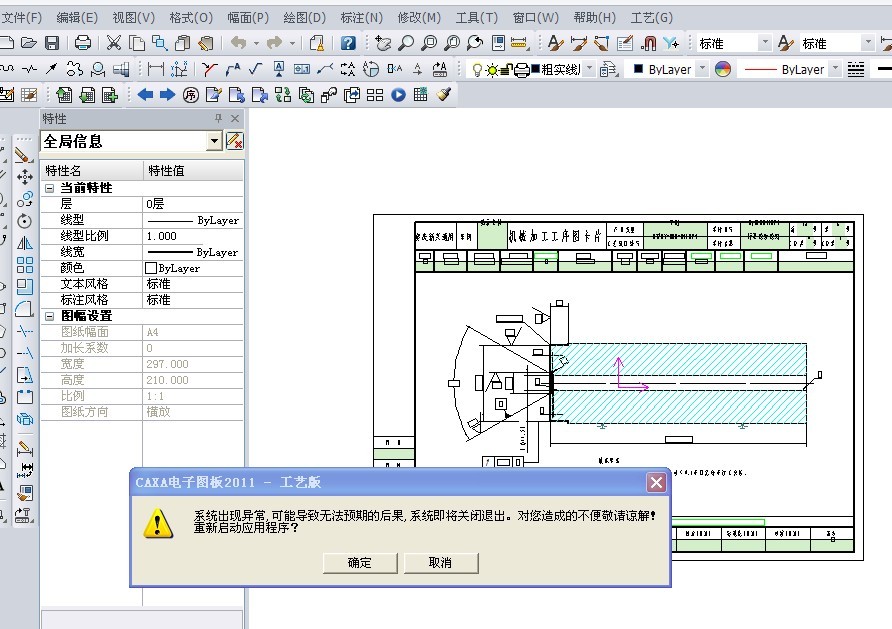The height and width of the screenshot is (629, 892).
Task: Click the 确定 button in the error dialog
Action: point(359,563)
